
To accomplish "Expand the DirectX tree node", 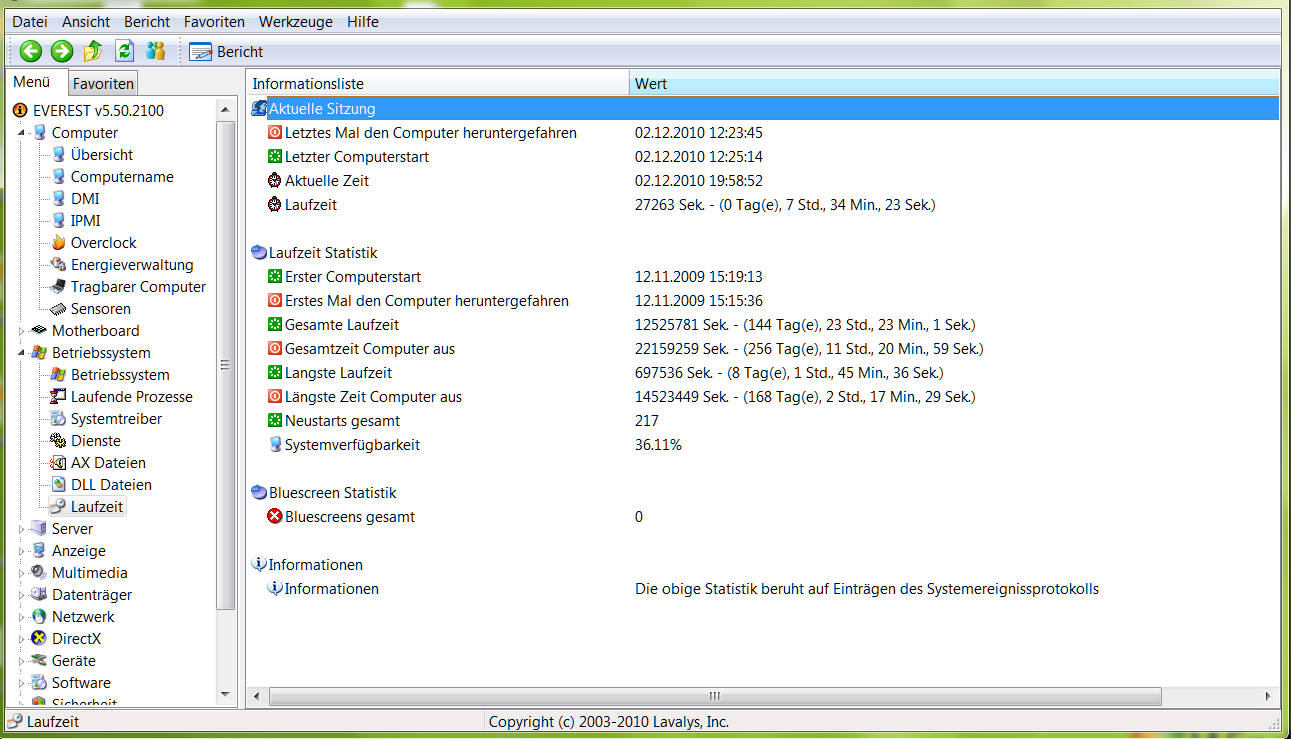I will coord(22,639).
